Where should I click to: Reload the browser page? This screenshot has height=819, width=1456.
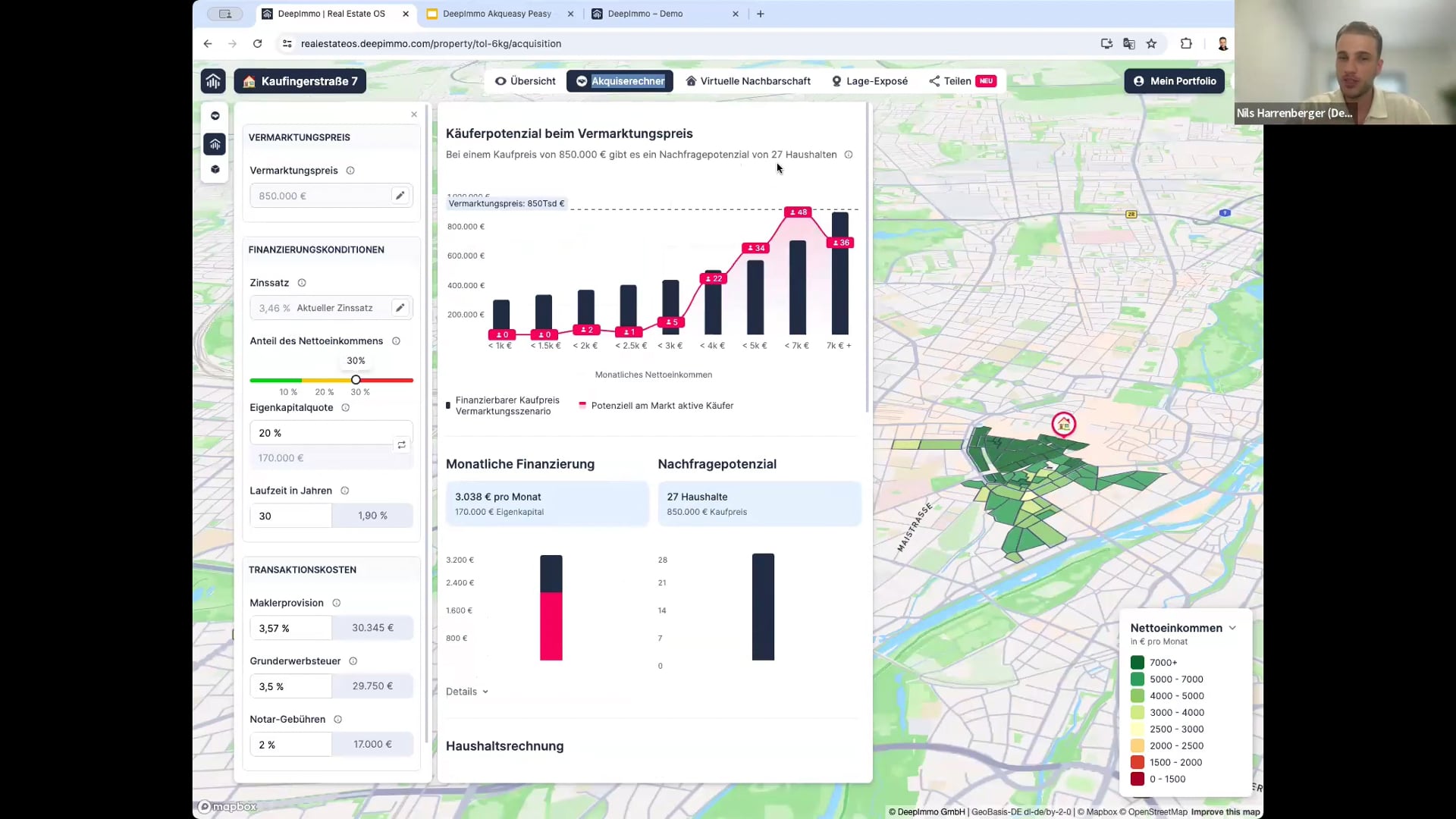[x=258, y=44]
